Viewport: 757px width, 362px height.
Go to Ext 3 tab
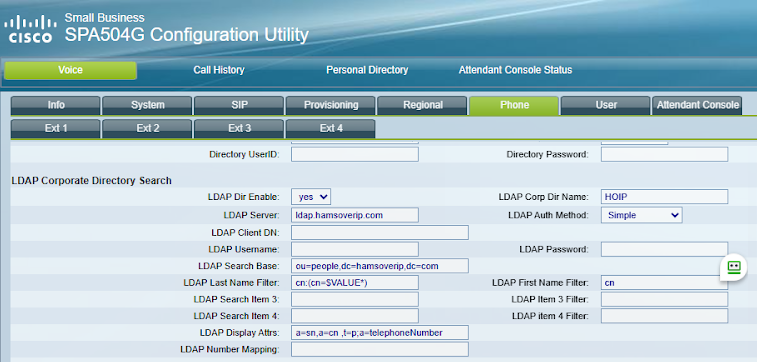(x=239, y=128)
